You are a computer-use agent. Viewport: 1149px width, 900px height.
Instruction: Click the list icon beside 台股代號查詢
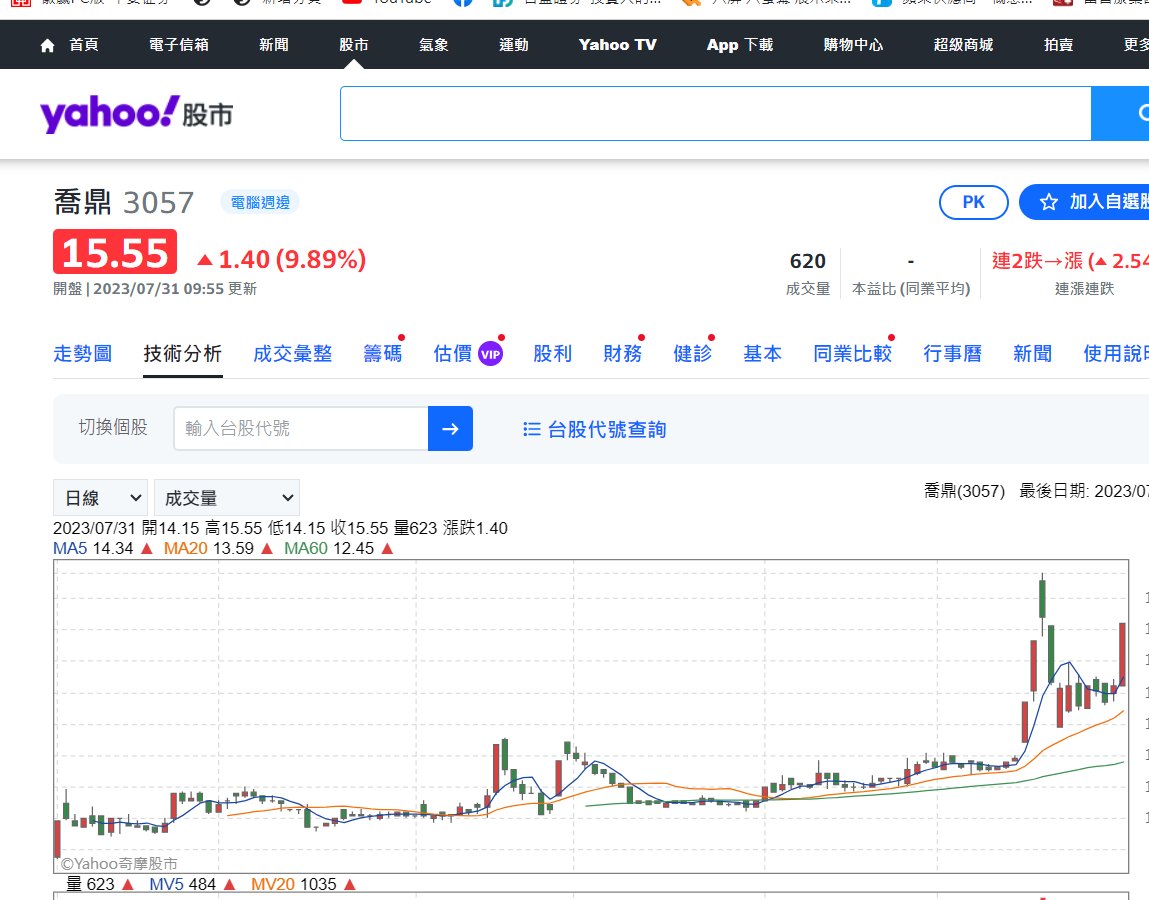(532, 429)
